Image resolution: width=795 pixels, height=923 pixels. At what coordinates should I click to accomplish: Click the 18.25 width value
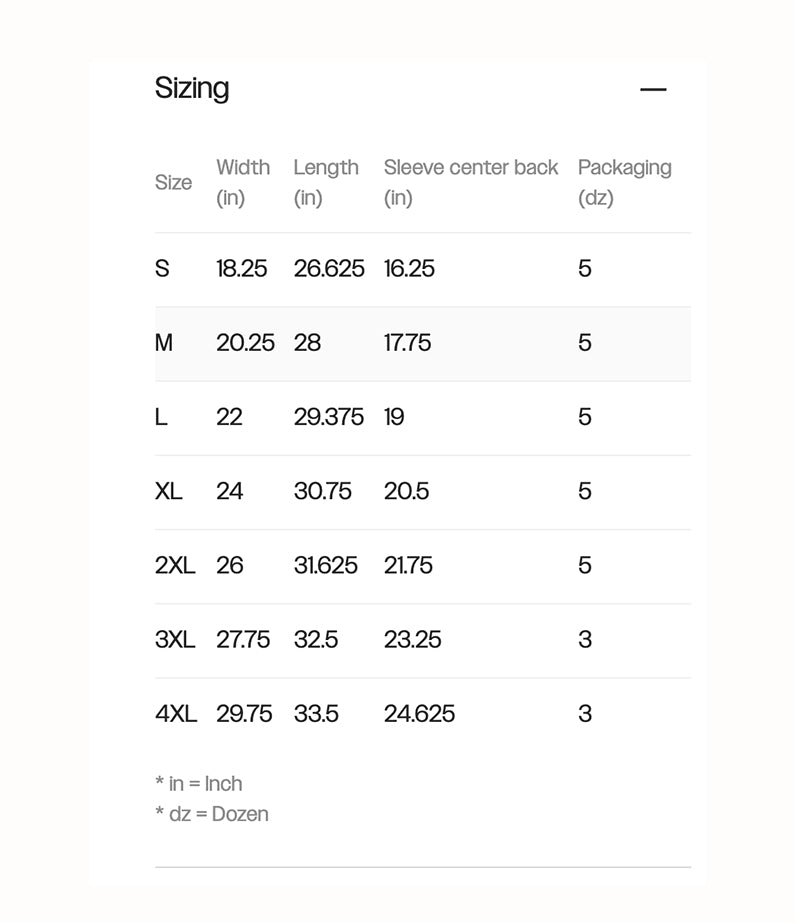pos(242,268)
